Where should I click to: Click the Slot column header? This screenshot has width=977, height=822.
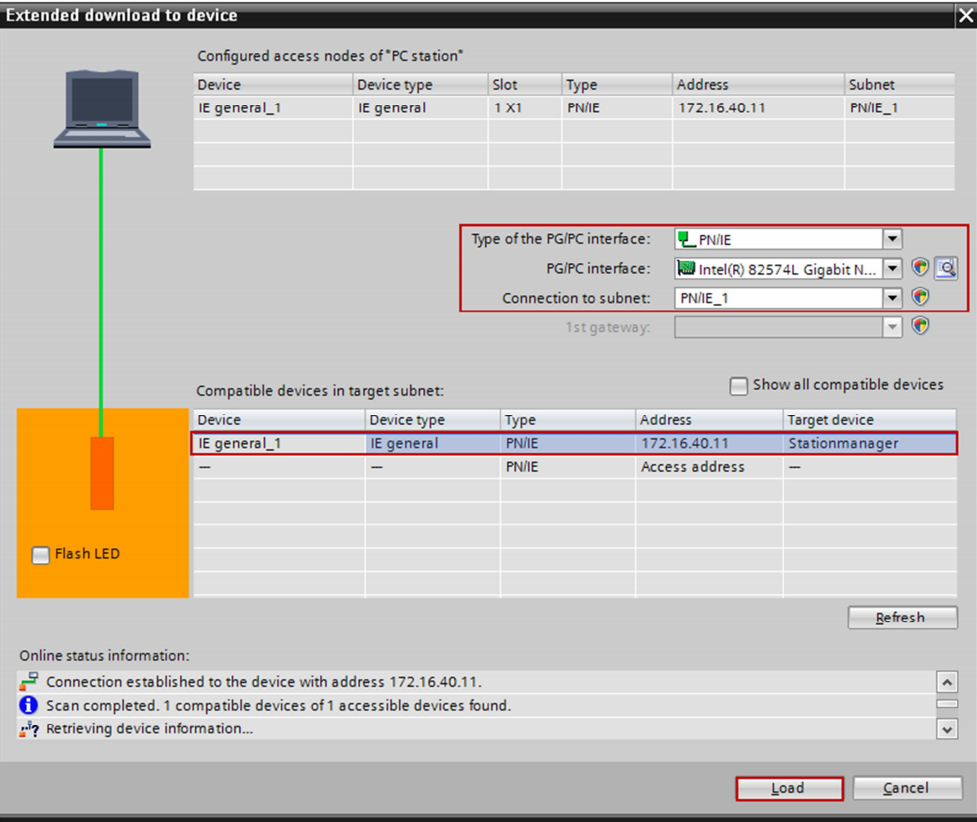click(x=525, y=84)
